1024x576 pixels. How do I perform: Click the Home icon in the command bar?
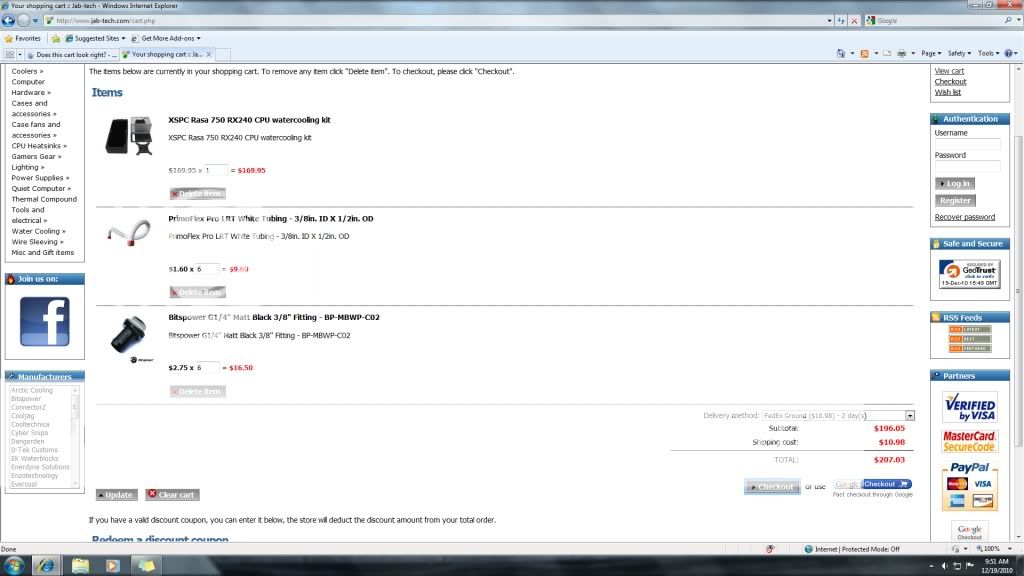click(x=840, y=54)
